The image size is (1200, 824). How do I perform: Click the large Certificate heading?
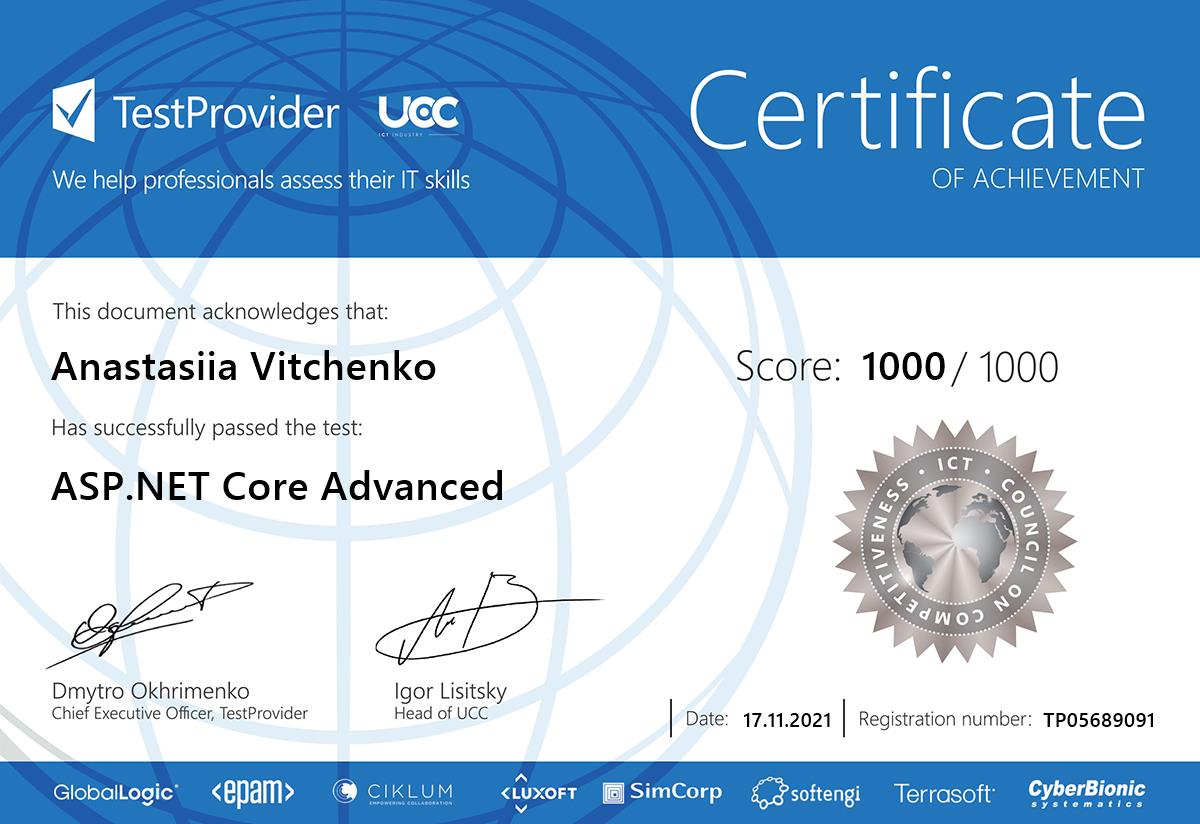[917, 111]
